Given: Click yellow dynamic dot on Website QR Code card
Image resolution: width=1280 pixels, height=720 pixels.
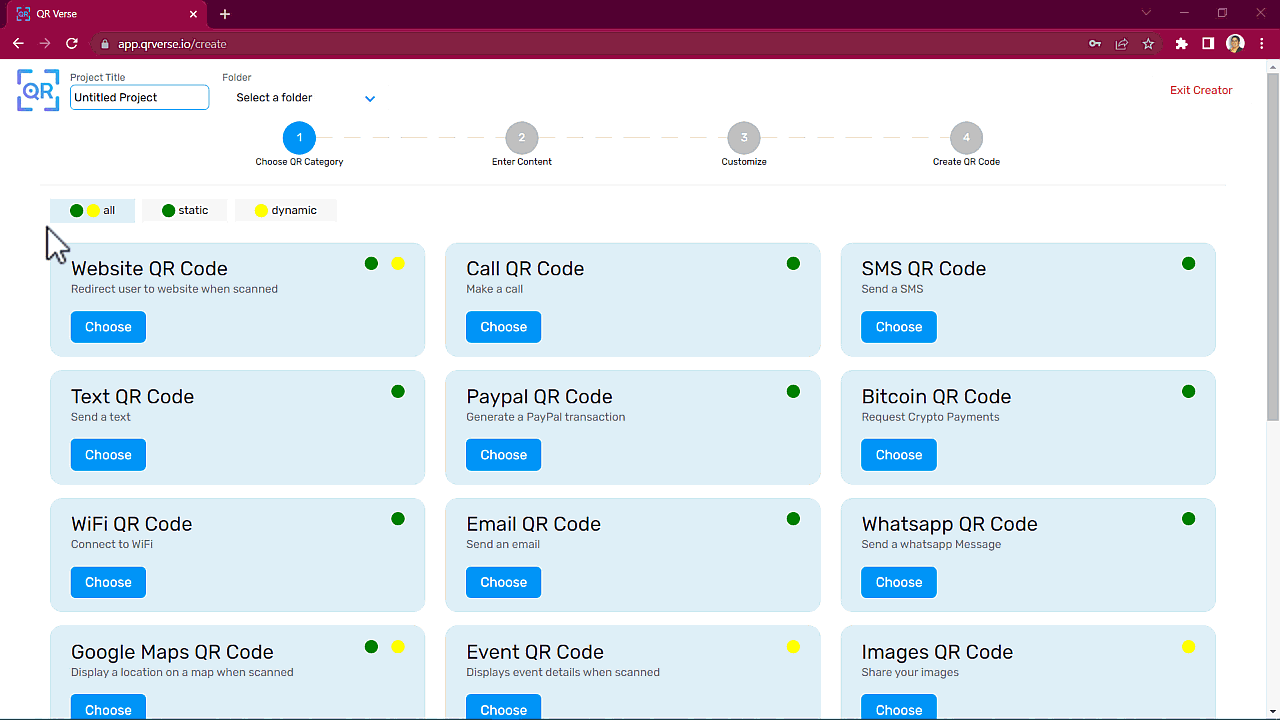Looking at the screenshot, I should (398, 264).
